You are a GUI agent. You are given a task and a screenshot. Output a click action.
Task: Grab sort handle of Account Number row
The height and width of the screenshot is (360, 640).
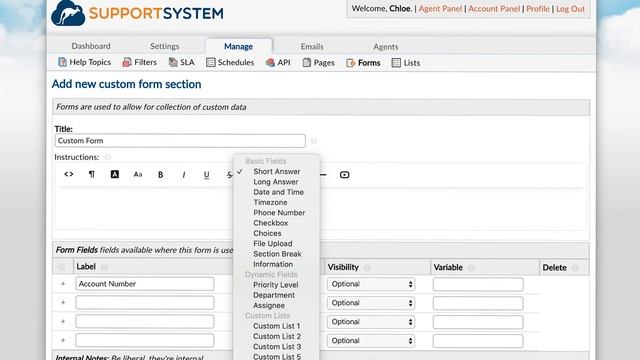pos(63,284)
